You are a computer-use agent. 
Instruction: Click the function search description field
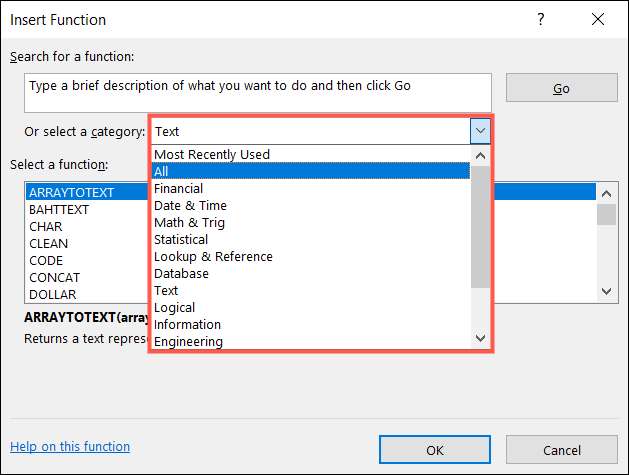coord(258,92)
